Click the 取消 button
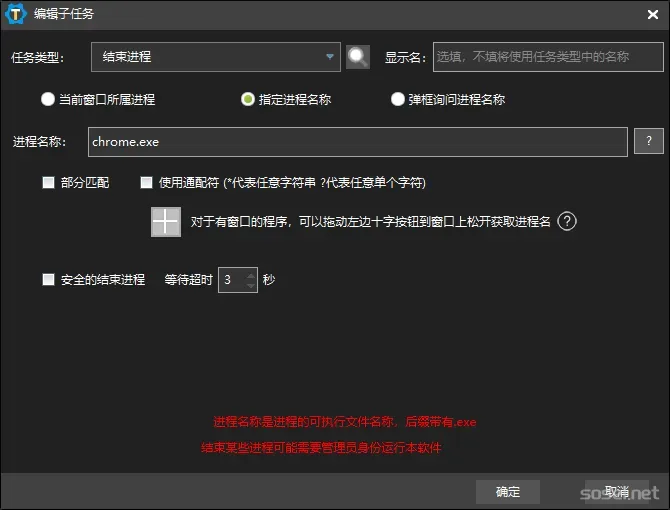The image size is (670, 510). point(617,492)
